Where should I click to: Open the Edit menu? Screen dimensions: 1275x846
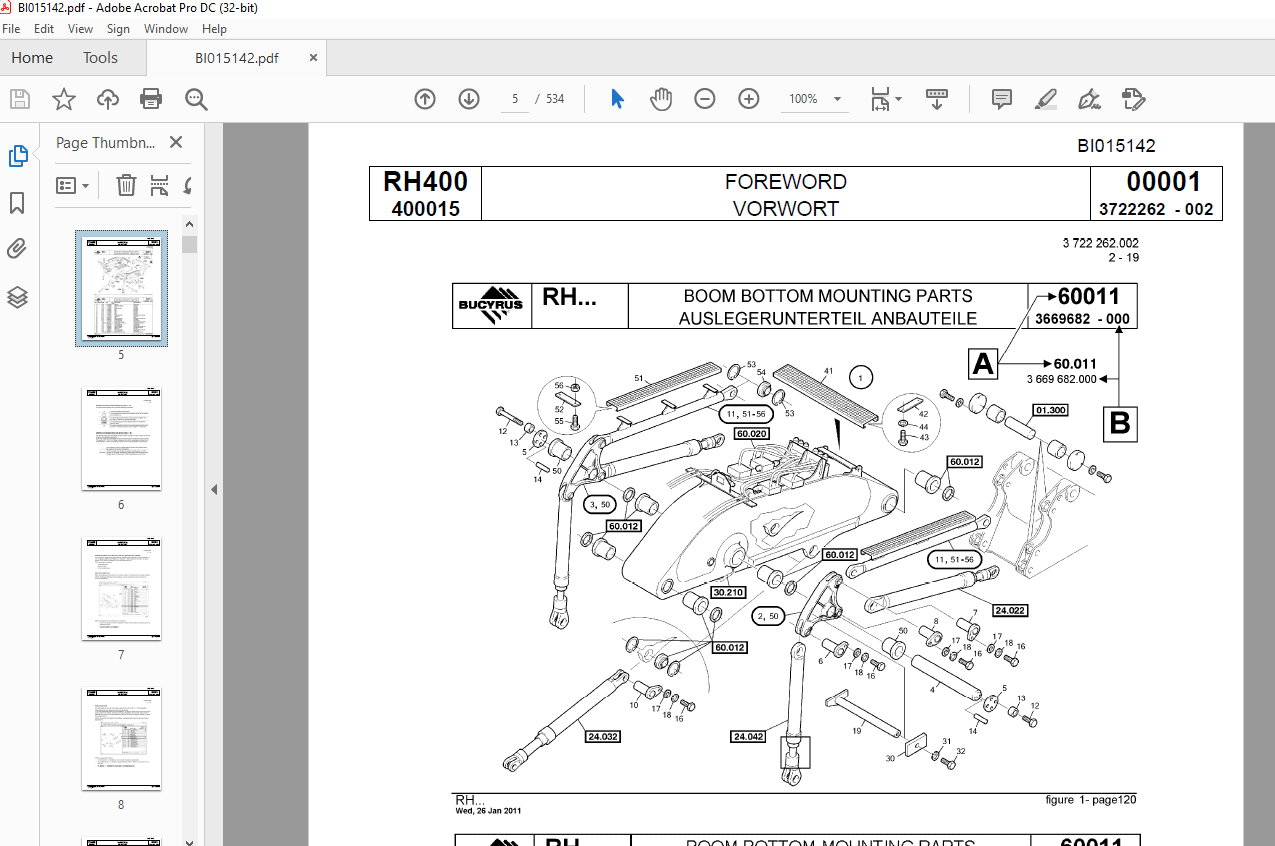[44, 29]
